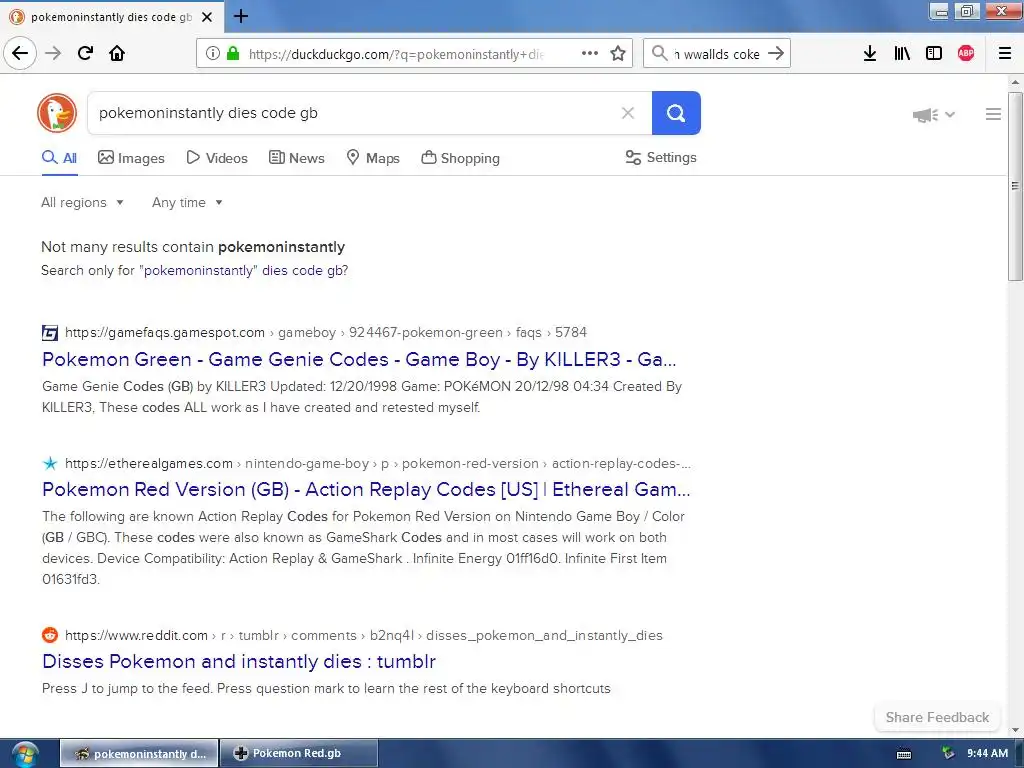
Task: Open the Any time filter dropdown
Action: tap(187, 202)
